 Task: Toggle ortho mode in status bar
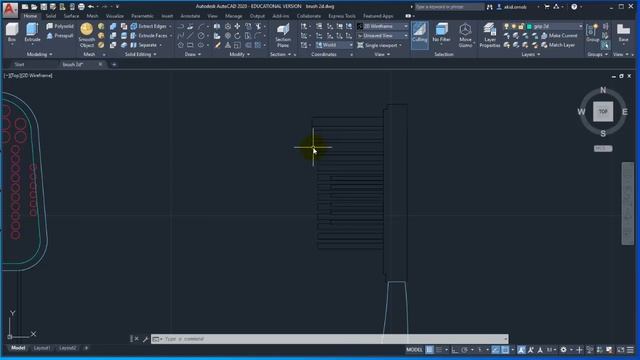(455, 350)
